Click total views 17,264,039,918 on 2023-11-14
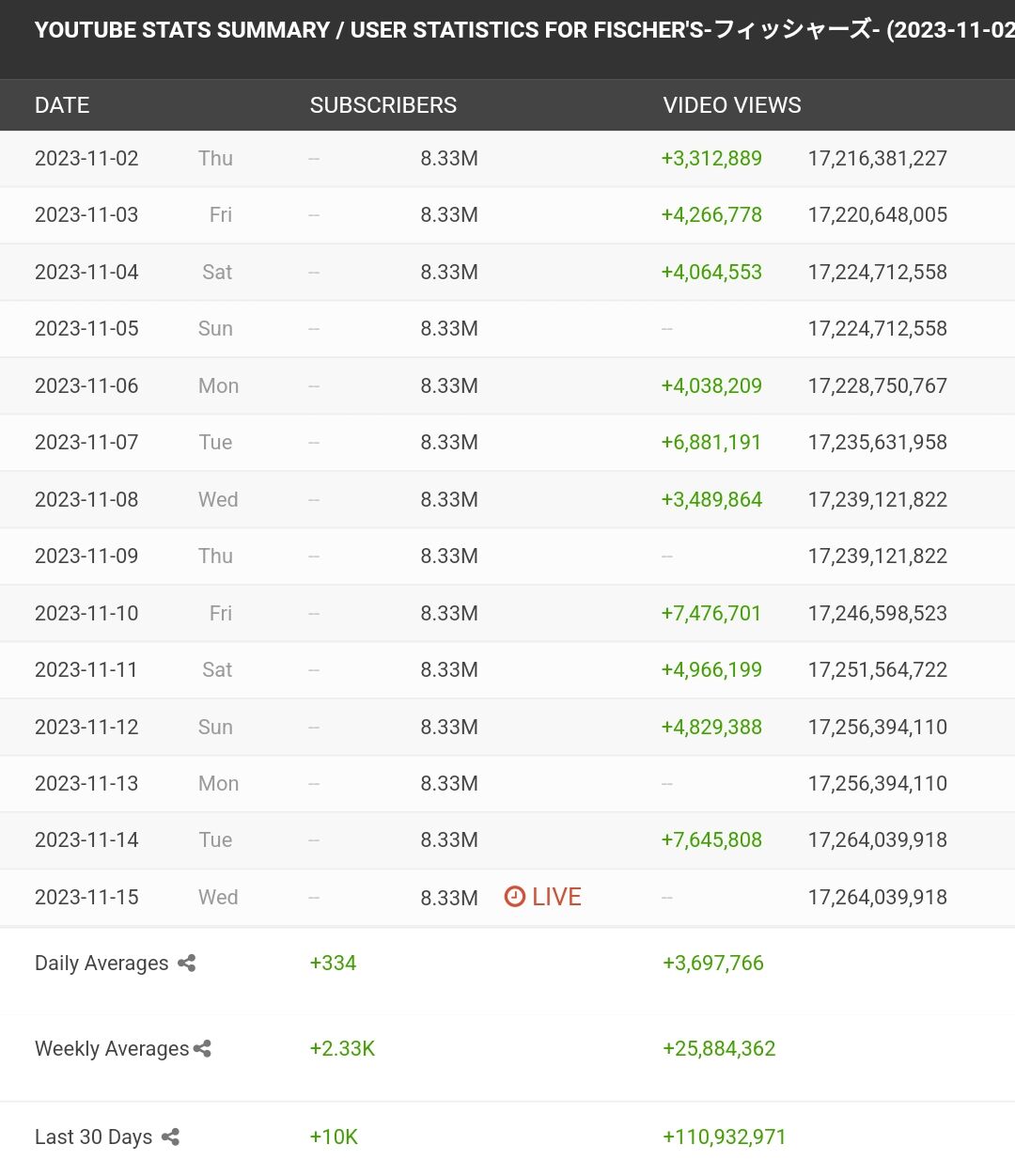Image resolution: width=1015 pixels, height=1176 pixels. pos(877,839)
